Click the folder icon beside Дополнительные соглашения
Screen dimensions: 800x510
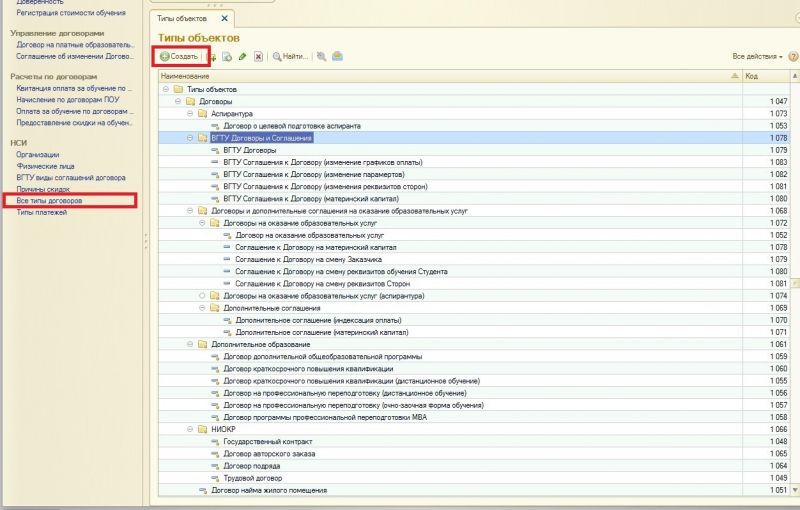215,308
